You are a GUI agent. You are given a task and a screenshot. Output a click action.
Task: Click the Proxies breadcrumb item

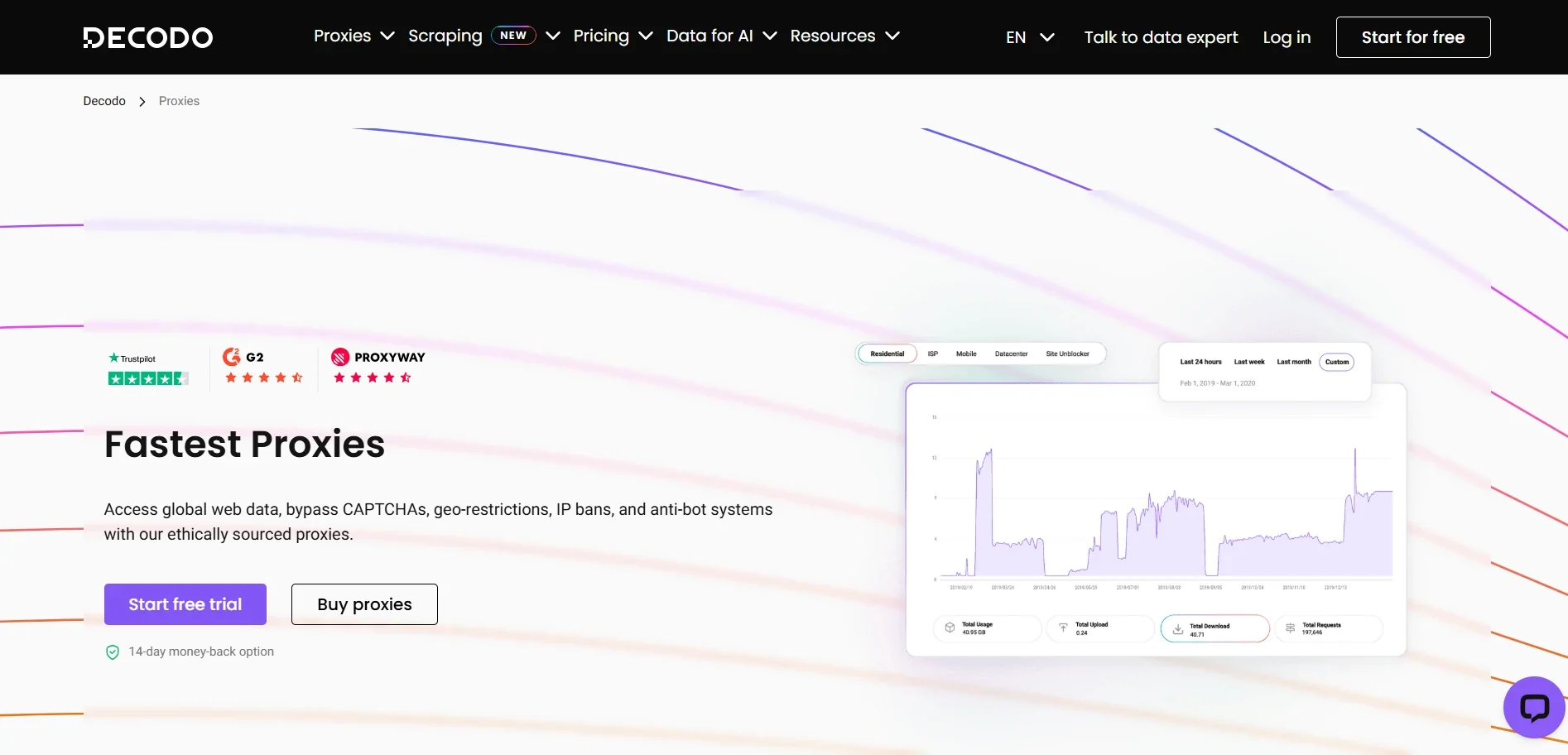[179, 101]
